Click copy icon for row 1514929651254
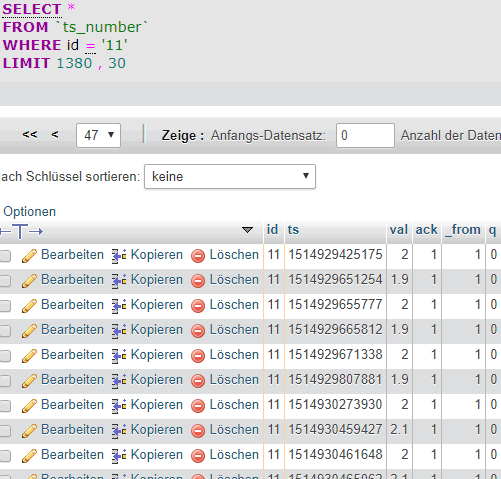501x479 pixels. pyautogui.click(x=119, y=281)
